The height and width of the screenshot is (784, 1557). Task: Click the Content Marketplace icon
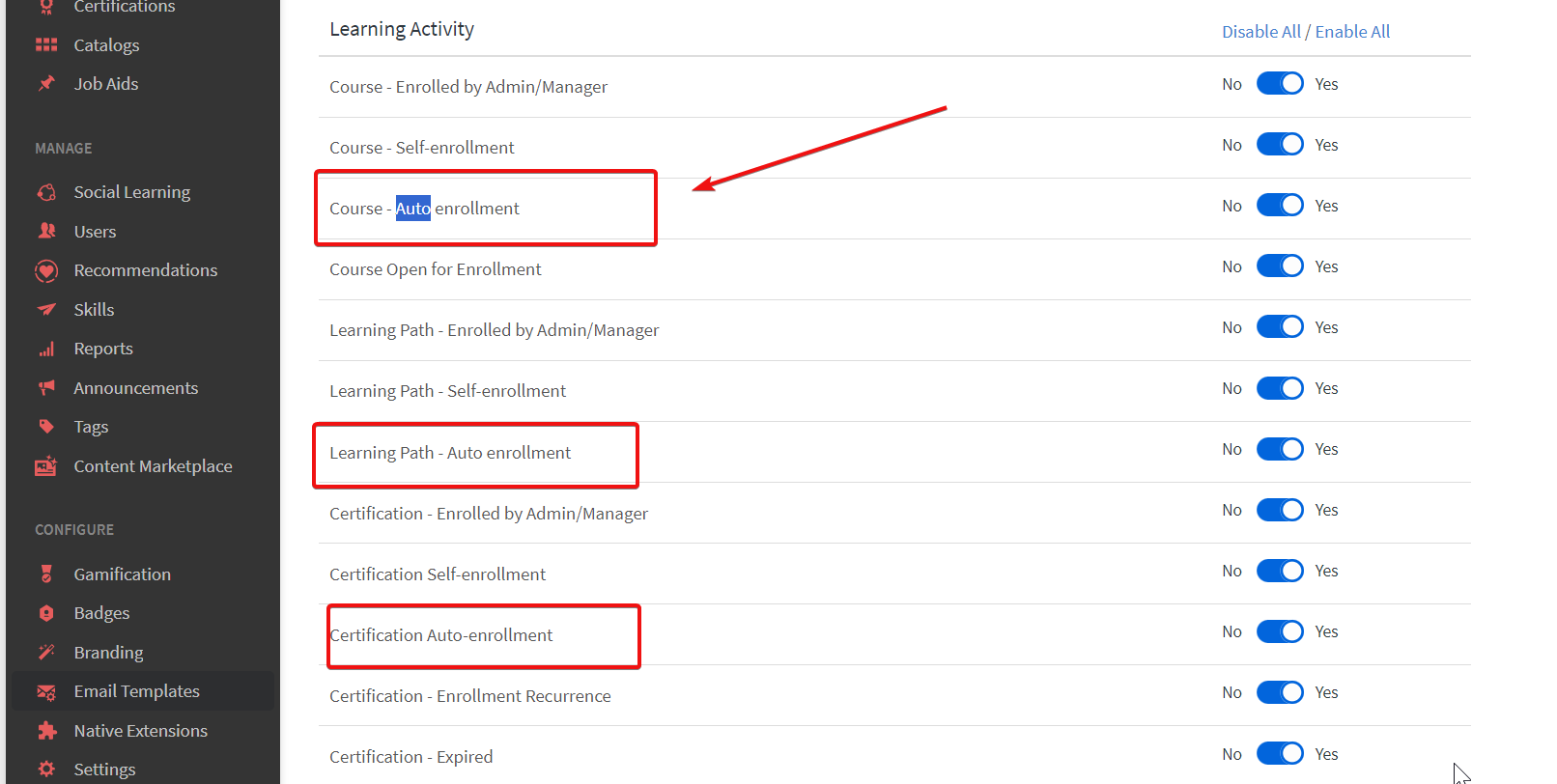pyautogui.click(x=46, y=466)
